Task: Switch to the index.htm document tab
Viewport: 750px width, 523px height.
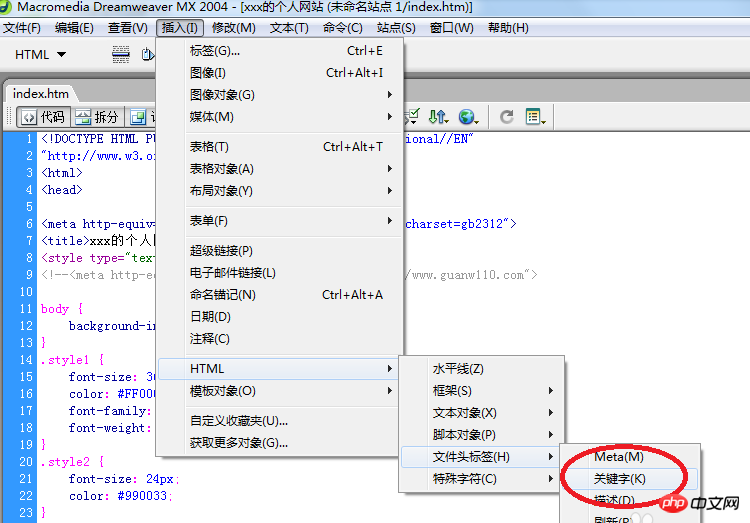Action: pyautogui.click(x=41, y=93)
